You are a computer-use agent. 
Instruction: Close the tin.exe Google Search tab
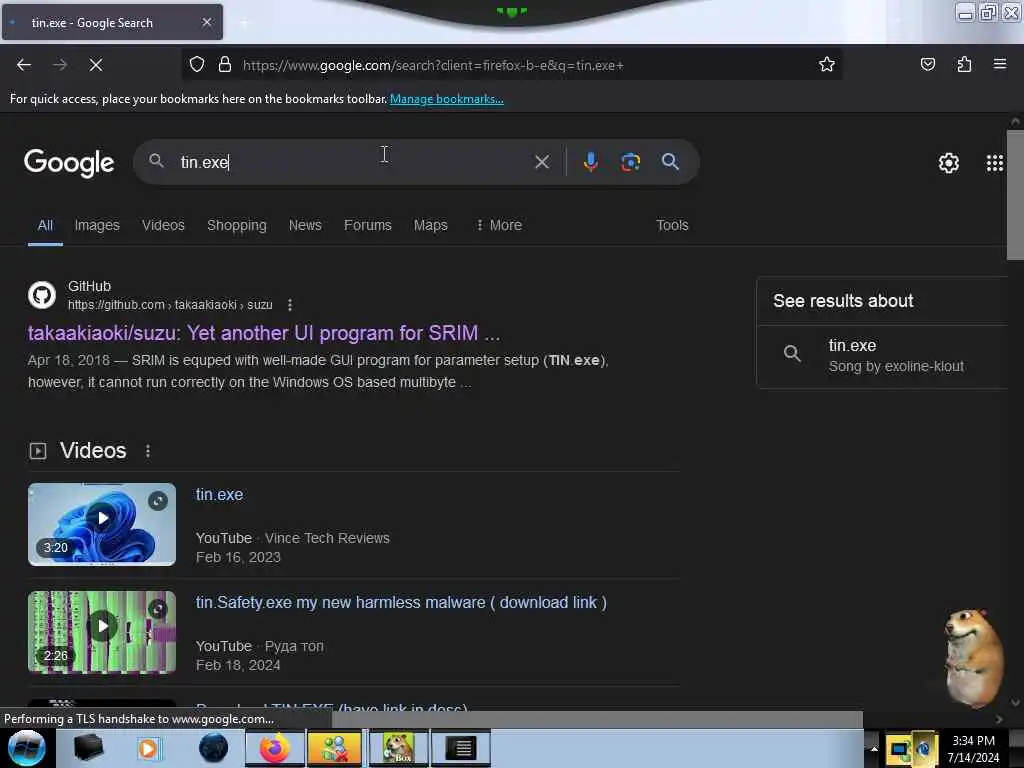click(x=206, y=22)
